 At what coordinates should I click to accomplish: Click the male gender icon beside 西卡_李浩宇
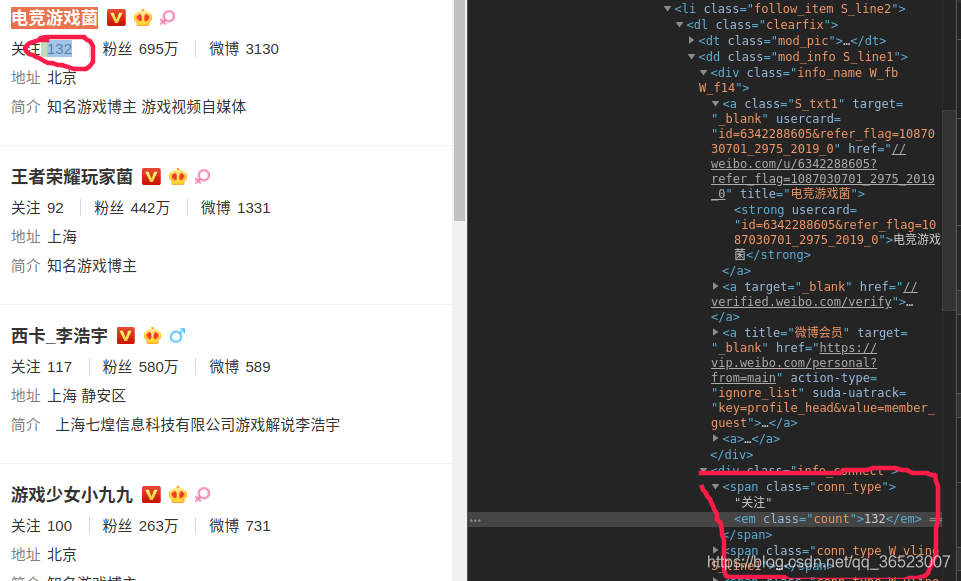(177, 335)
